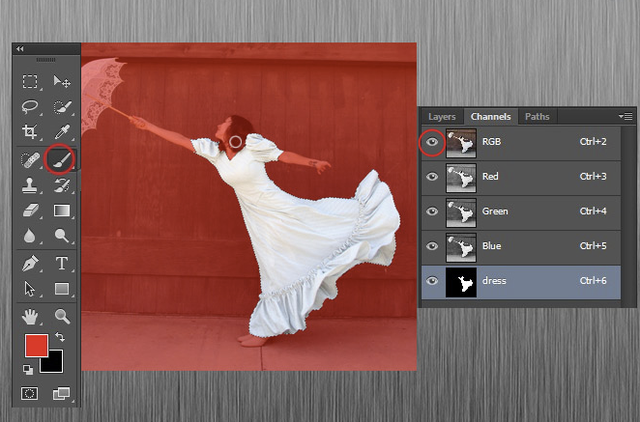640x422 pixels.
Task: Toggle the Red channel eye icon
Action: tap(432, 177)
